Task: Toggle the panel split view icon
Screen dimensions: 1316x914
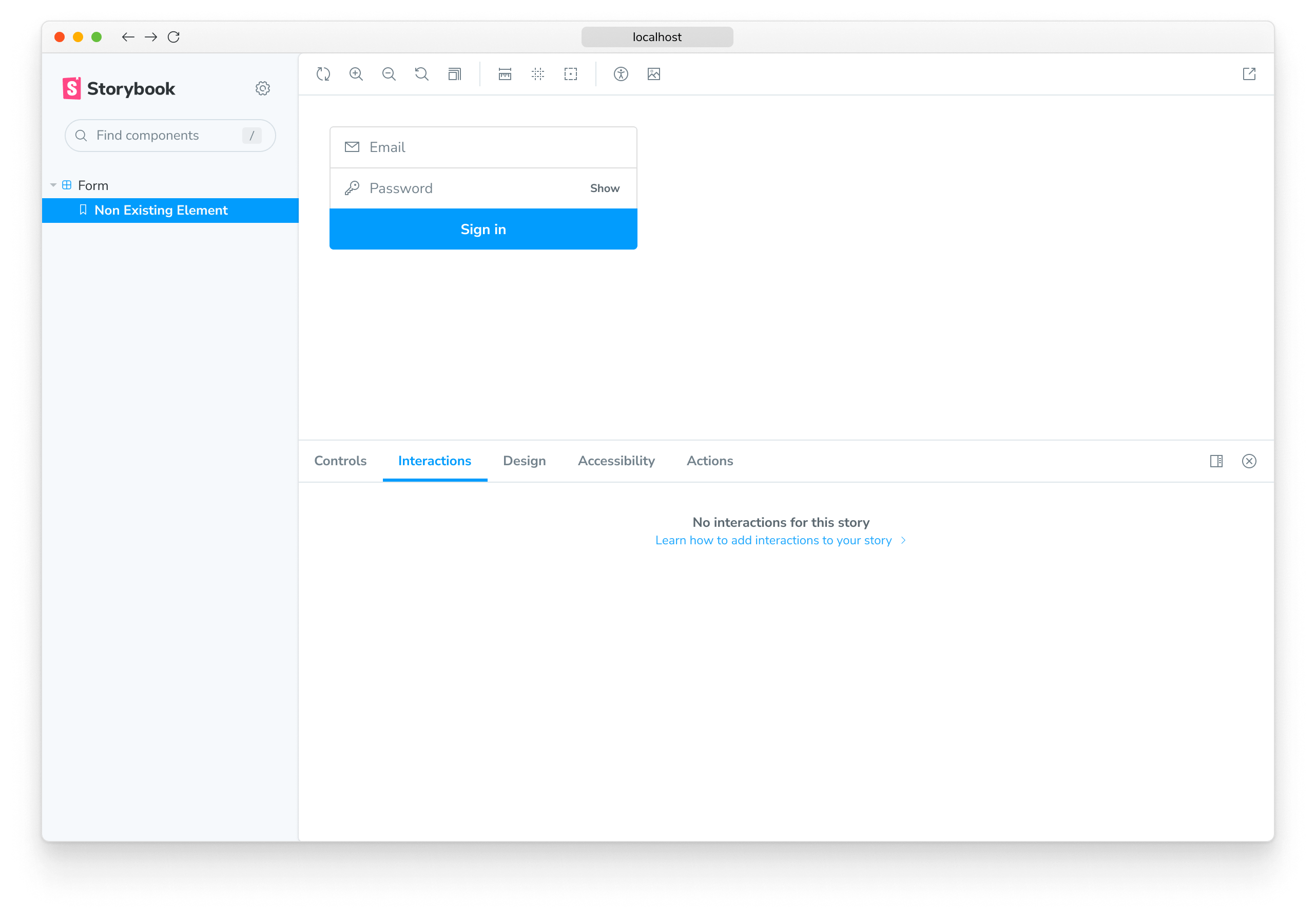Action: tap(1217, 461)
